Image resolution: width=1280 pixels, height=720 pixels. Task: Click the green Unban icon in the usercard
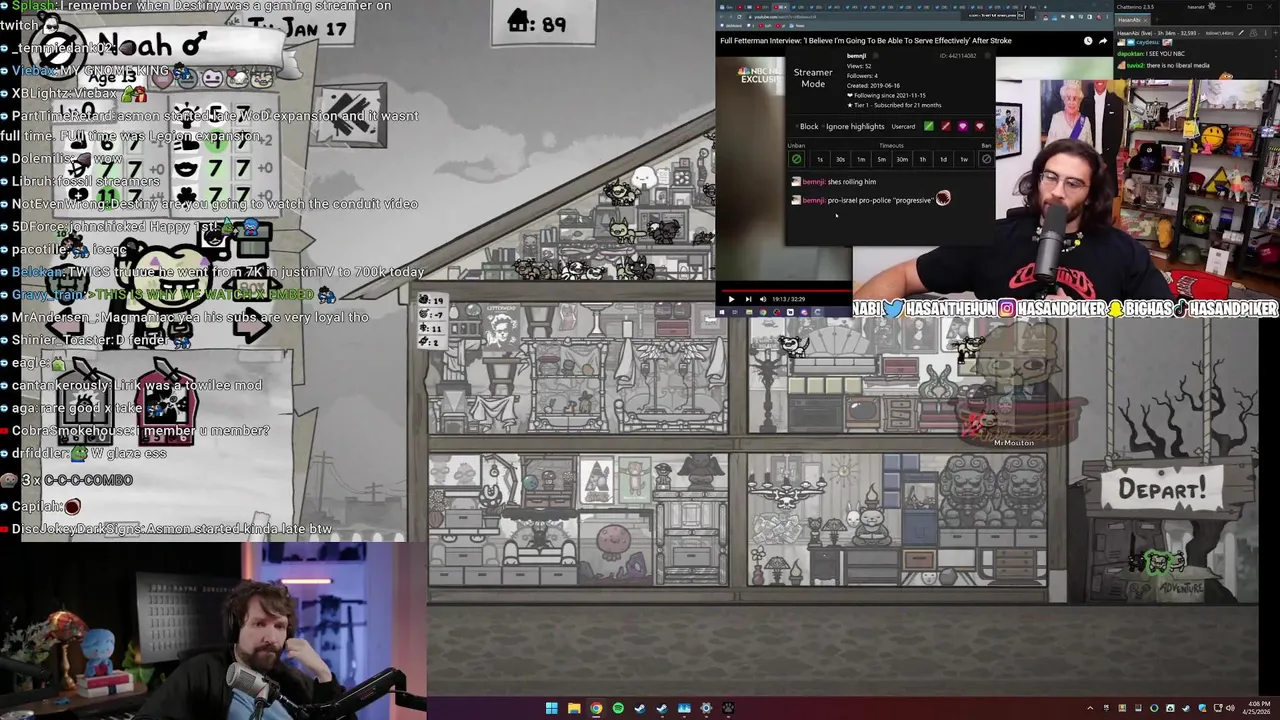pos(797,159)
